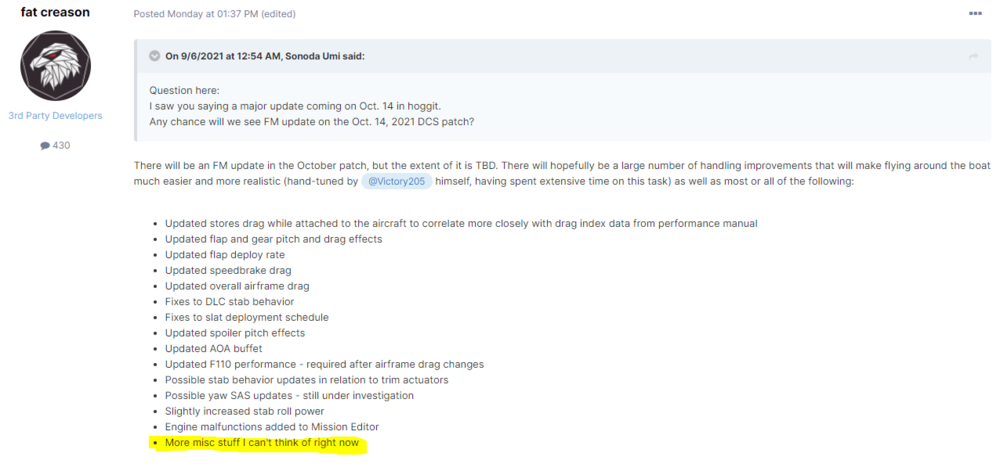Click the 'Updated AOA buffet' list item
Image resolution: width=1000 pixels, height=471 pixels.
214,348
